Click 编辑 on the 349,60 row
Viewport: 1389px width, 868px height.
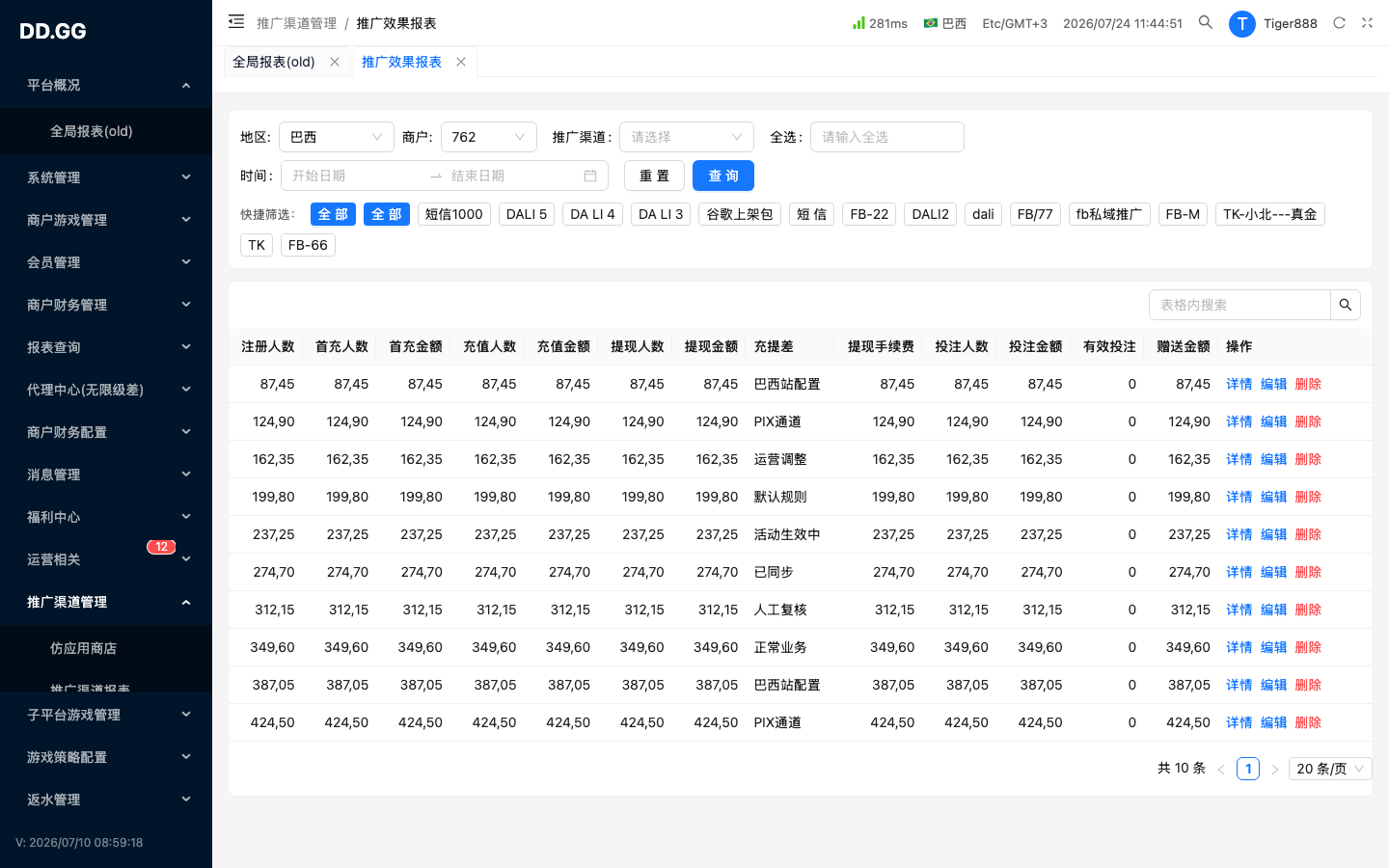pos(1274,647)
